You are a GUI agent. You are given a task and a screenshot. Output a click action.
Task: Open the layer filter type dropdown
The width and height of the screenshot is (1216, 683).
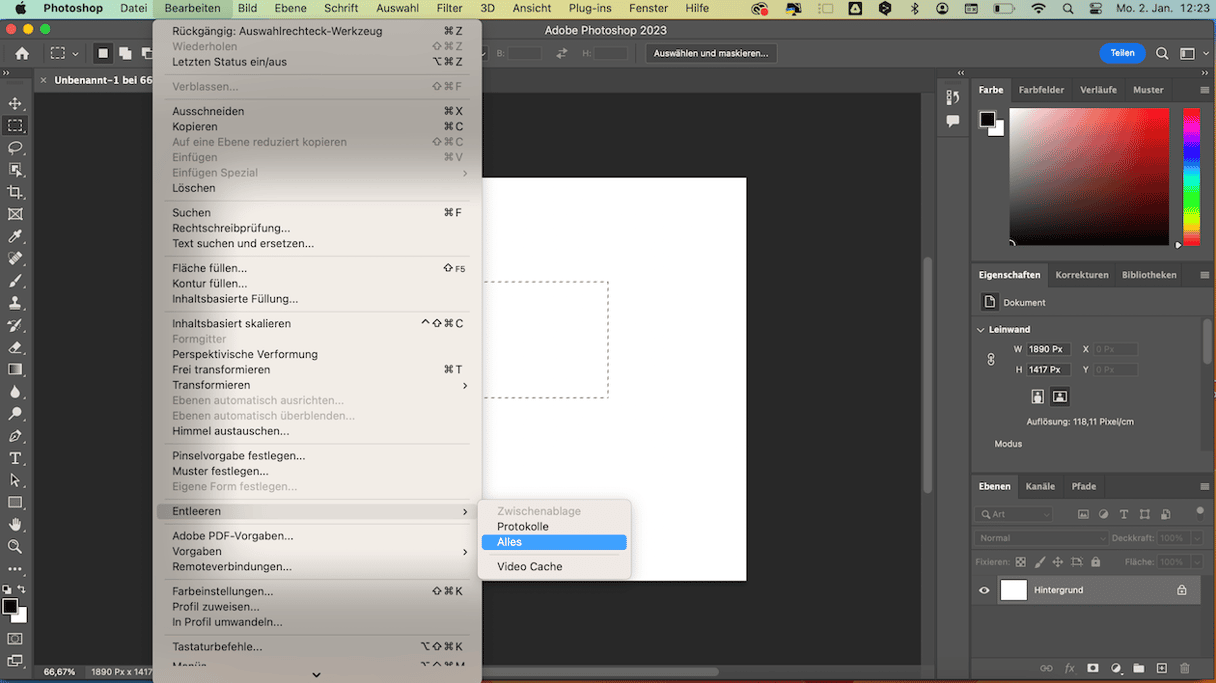(x=1014, y=514)
